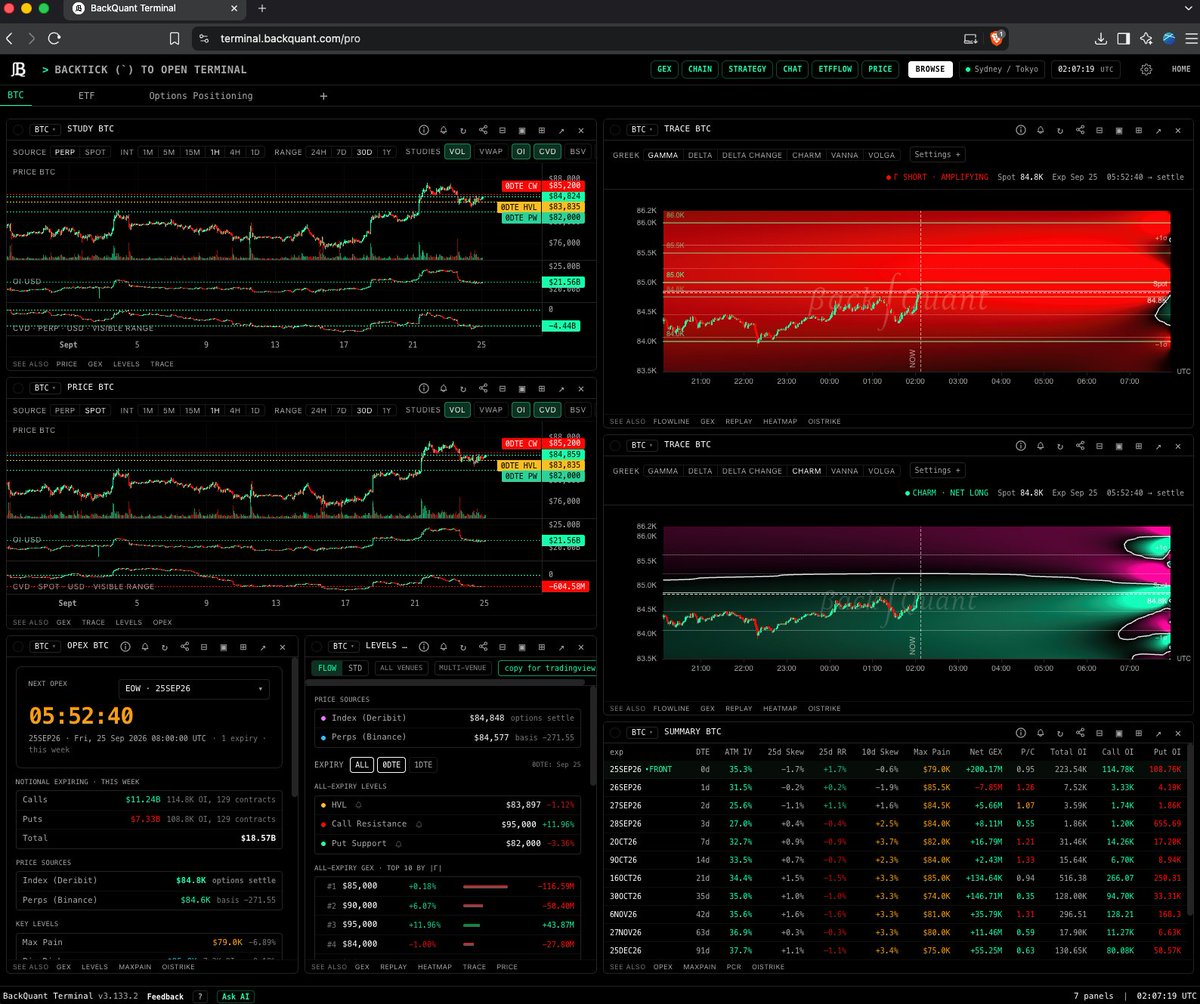The width and height of the screenshot is (1200, 1004).
Task: Share the STUDY BTC panel
Action: point(483,130)
